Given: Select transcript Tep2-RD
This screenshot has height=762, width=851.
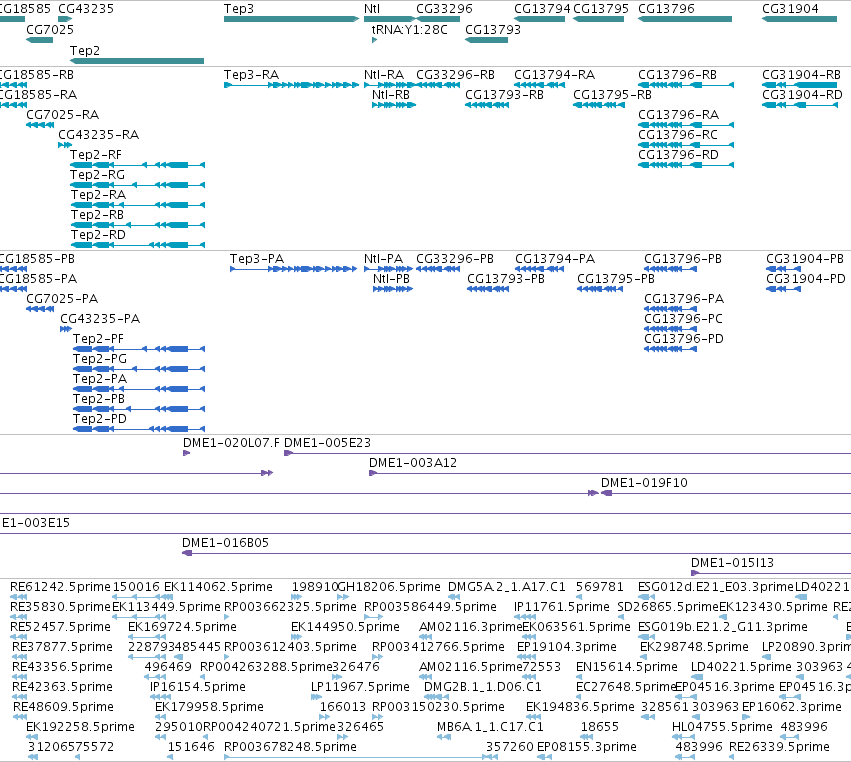Looking at the screenshot, I should point(98,236).
